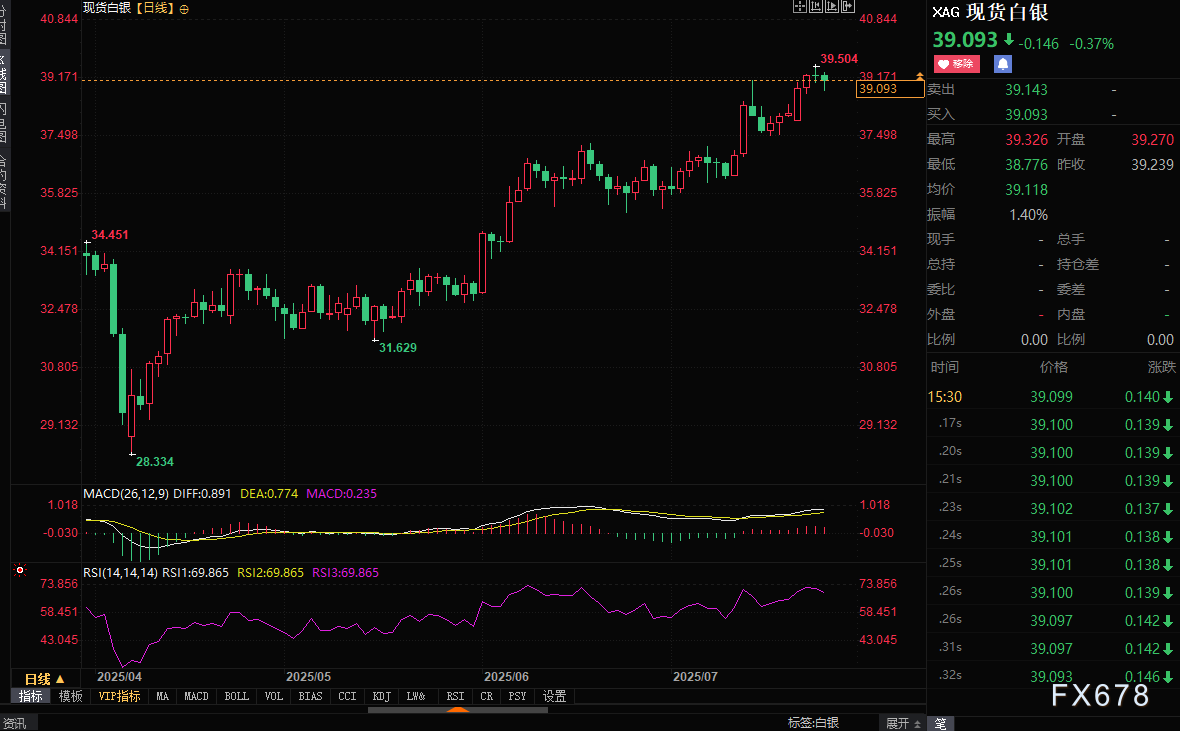
Task: Click the 资讯 news button
Action: pyautogui.click(x=14, y=723)
